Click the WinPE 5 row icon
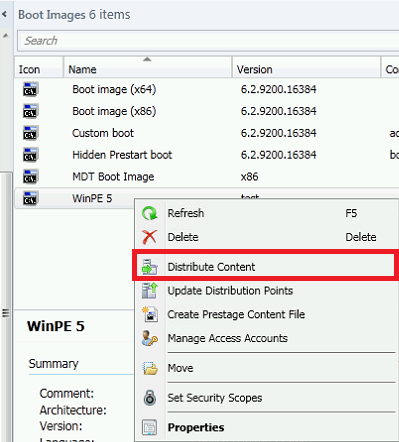This screenshot has width=399, height=442. point(30,198)
